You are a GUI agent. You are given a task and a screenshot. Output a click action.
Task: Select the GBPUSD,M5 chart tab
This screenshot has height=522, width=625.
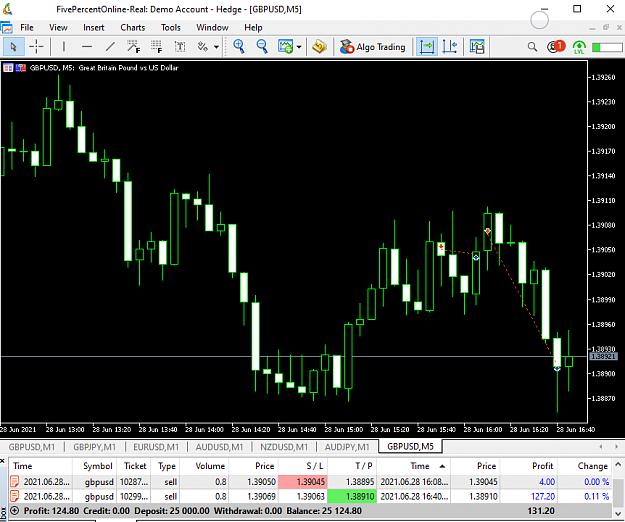[x=410, y=447]
